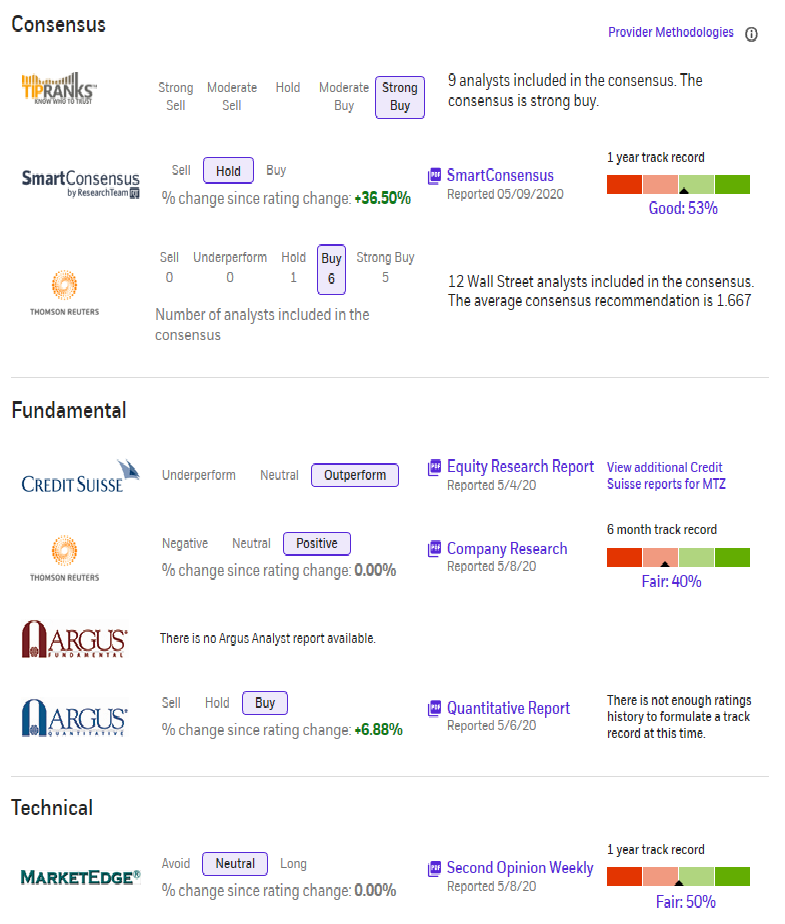785x924 pixels.
Task: Select the SmartConsensus Hold rating
Action: tap(228, 171)
